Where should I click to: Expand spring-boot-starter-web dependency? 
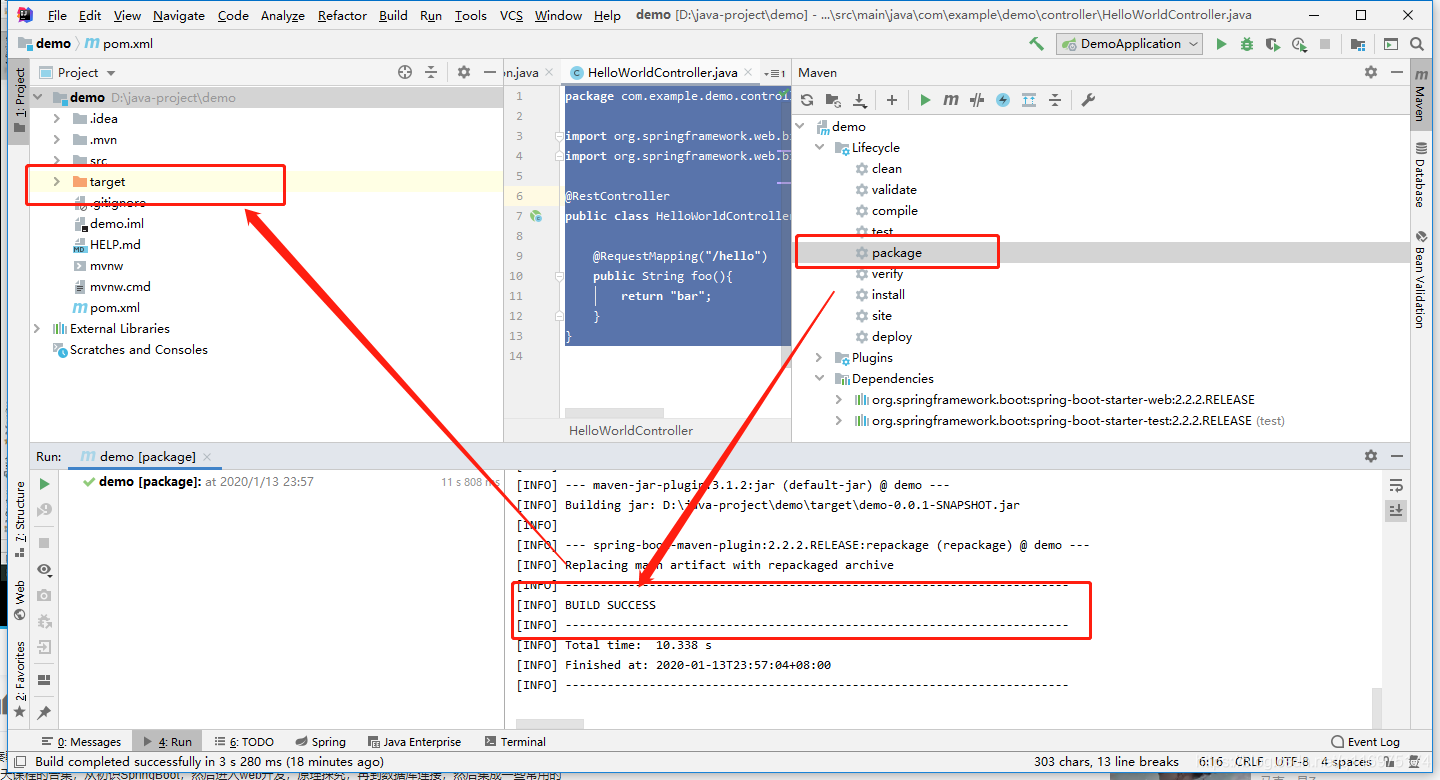(838, 400)
